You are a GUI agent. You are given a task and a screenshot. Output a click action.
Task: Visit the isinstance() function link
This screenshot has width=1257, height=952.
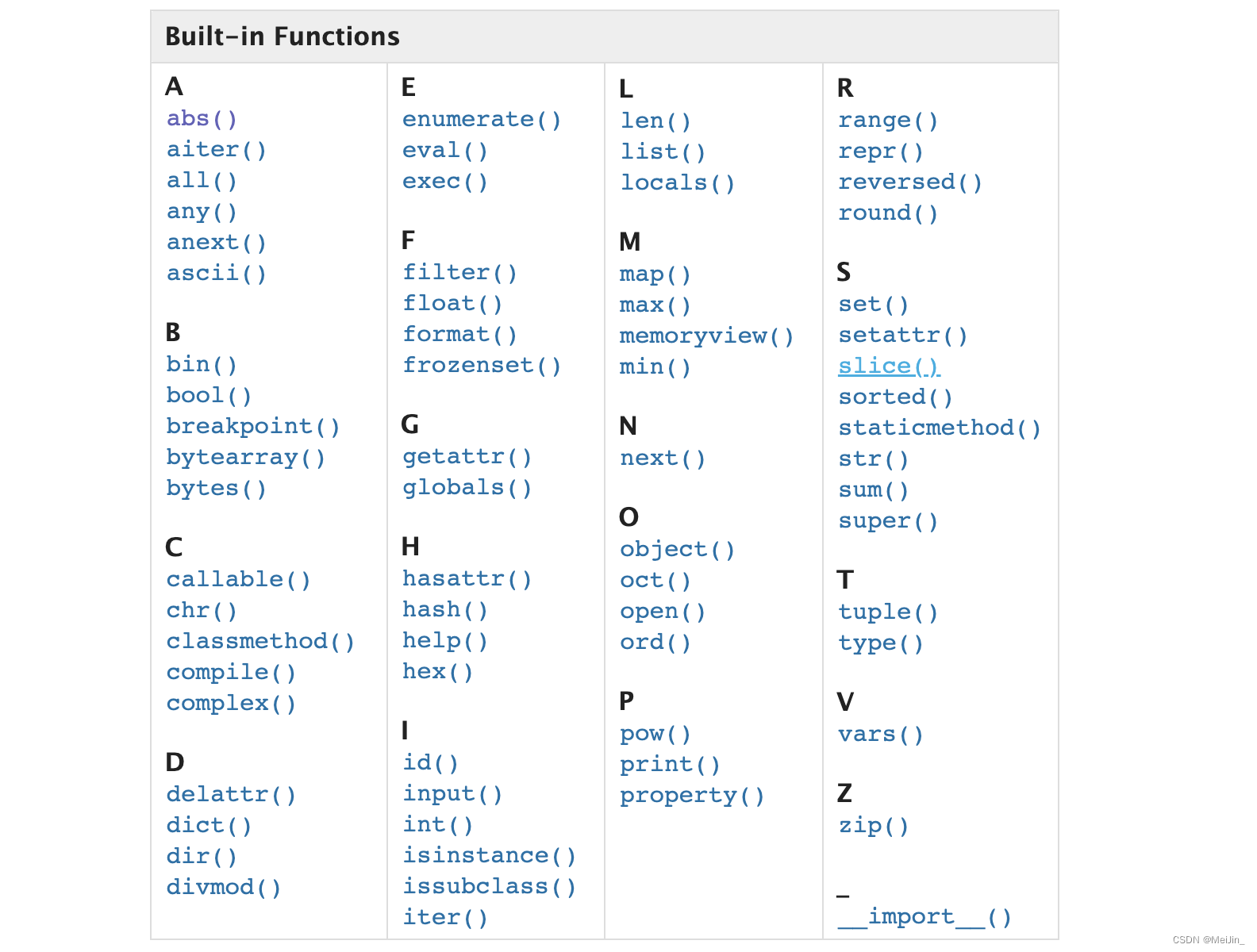(x=489, y=856)
